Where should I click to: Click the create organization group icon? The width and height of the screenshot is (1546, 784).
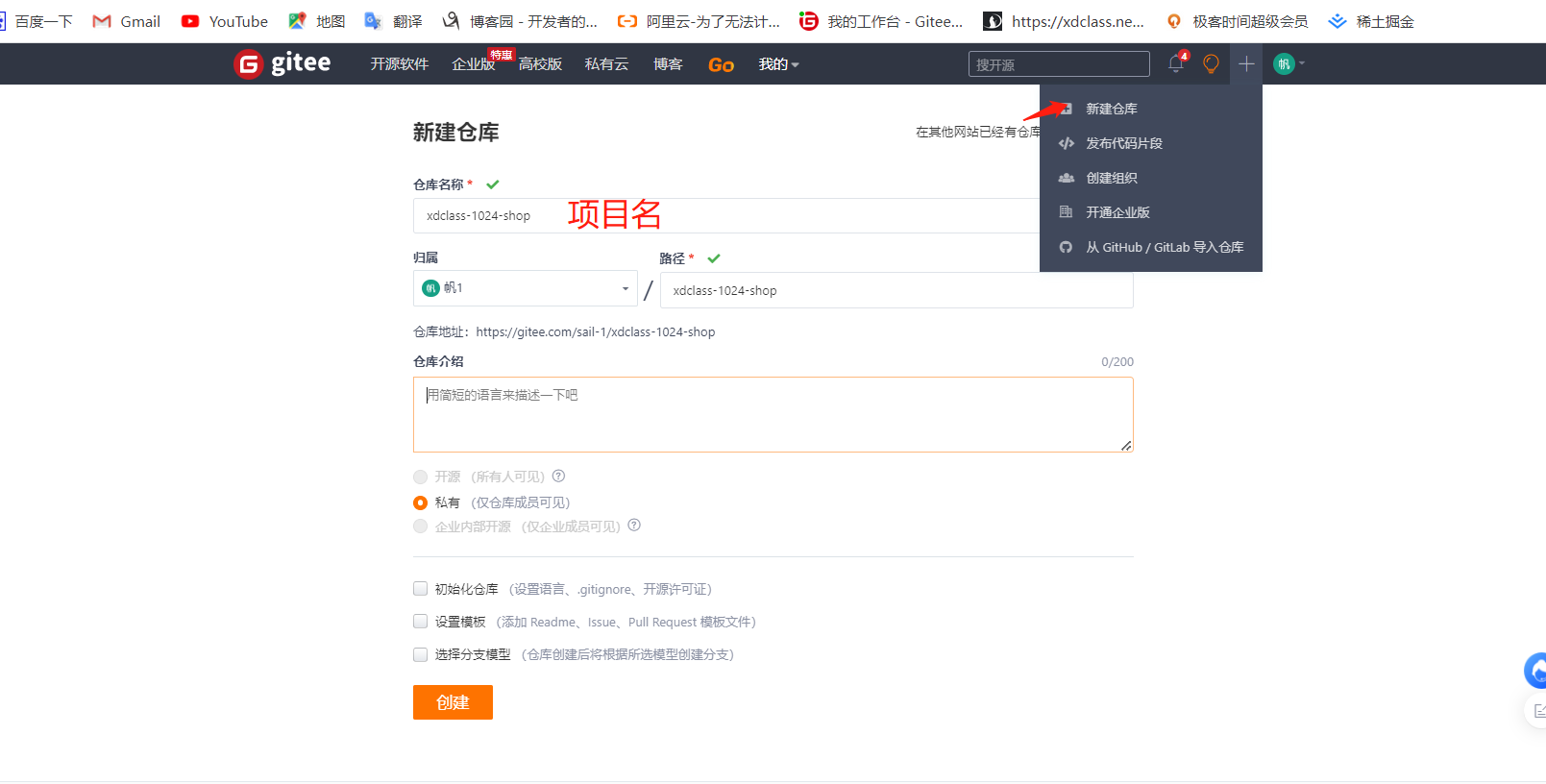tap(1067, 178)
